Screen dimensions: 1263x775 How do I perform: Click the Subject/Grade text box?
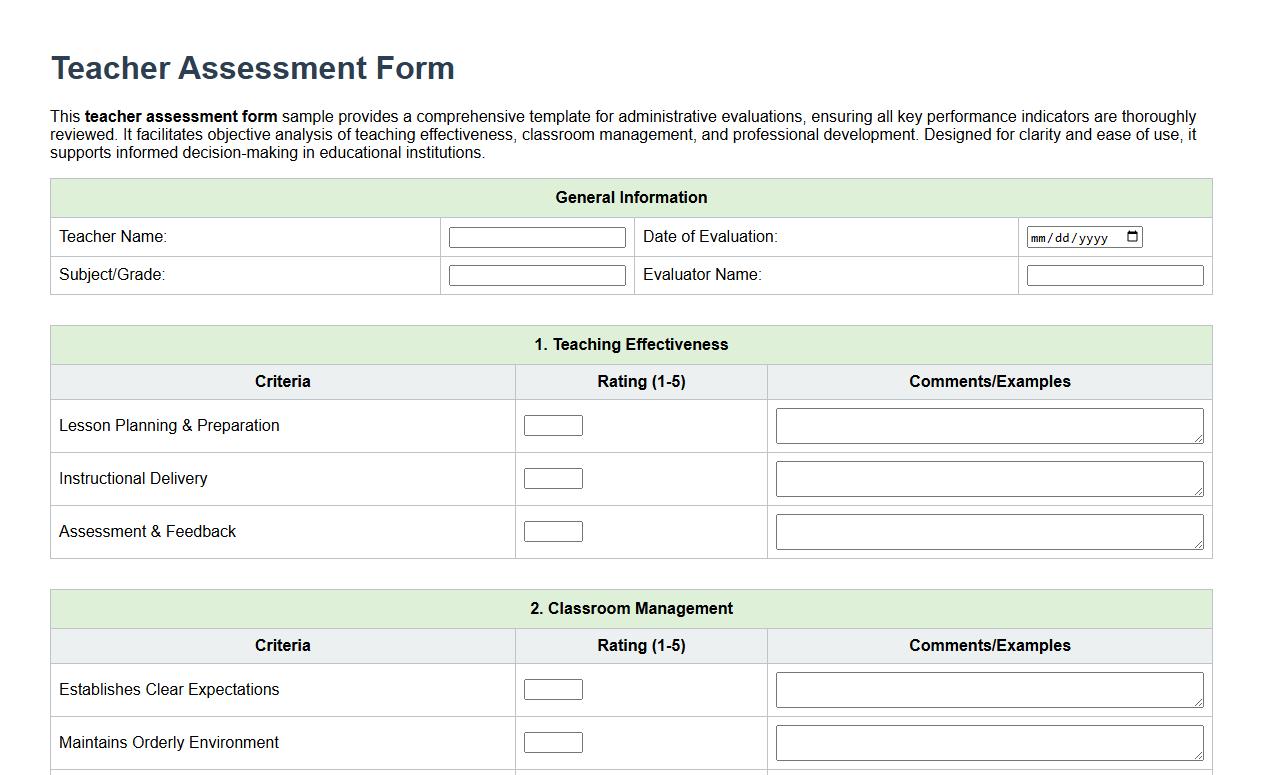537,274
